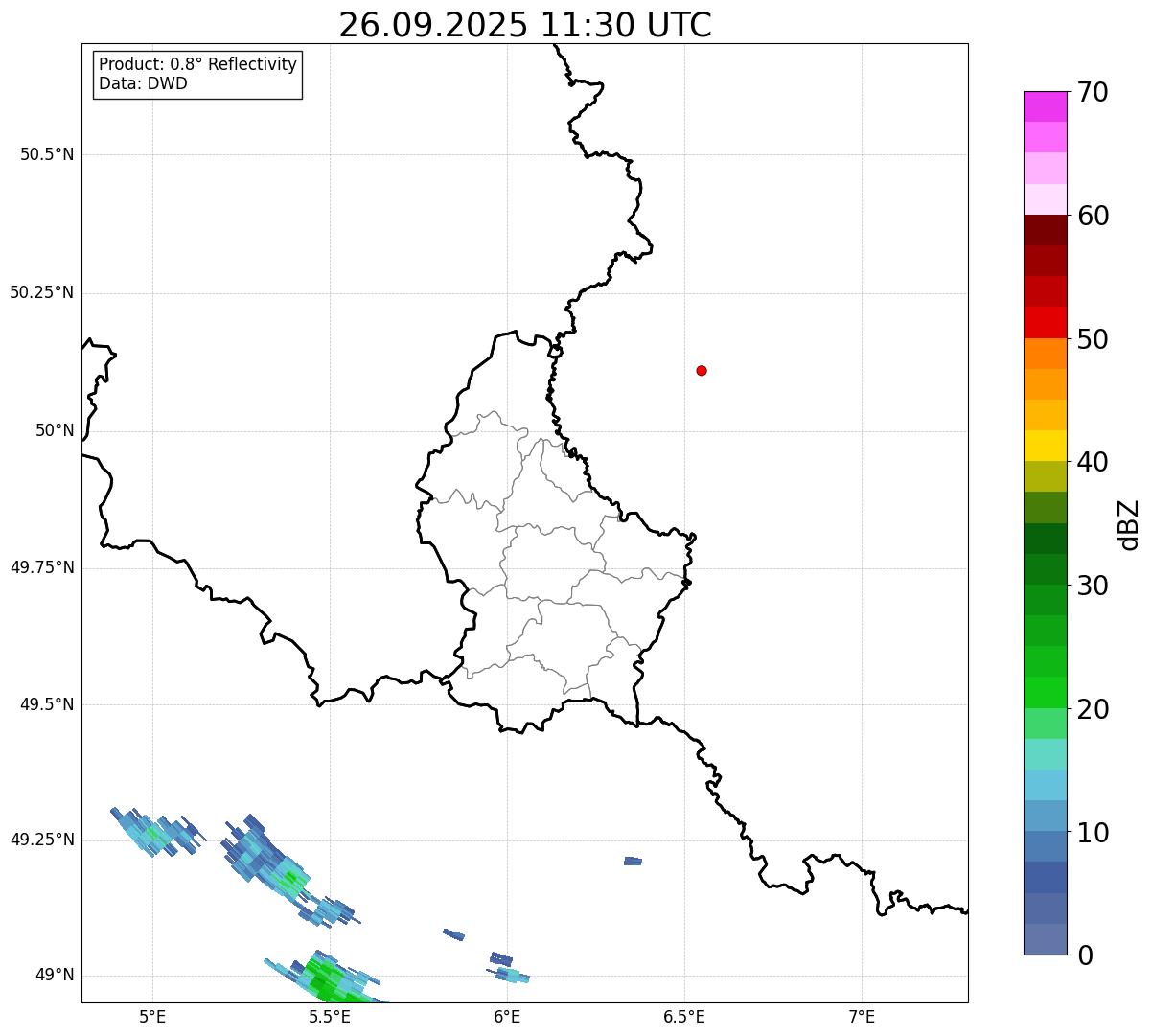Click the 6.5°E longitude tick label
Viewport: 1152px width, 1036px height.
[x=684, y=1016]
